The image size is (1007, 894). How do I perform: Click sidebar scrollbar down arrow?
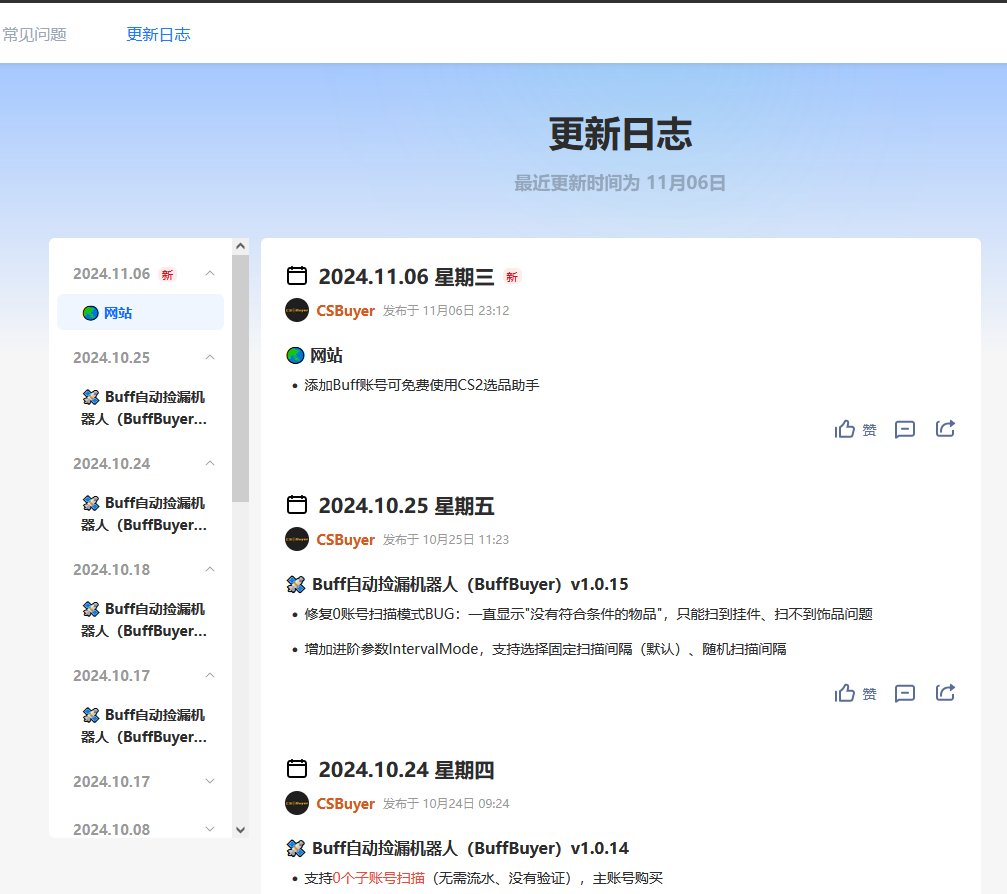coord(240,830)
